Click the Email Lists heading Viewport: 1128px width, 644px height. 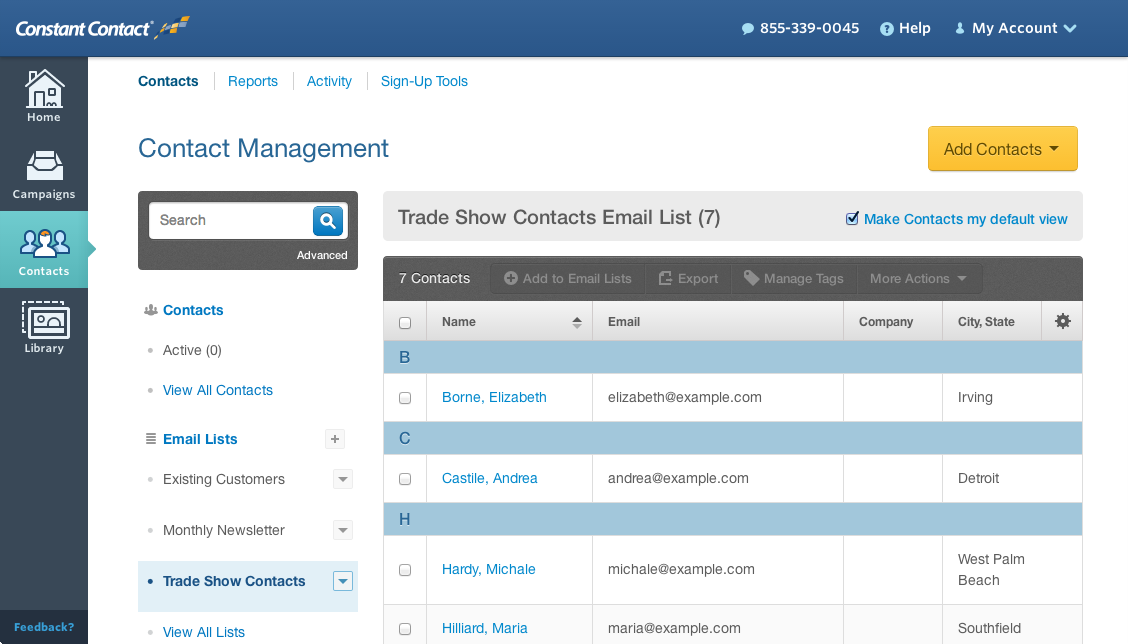click(x=200, y=439)
